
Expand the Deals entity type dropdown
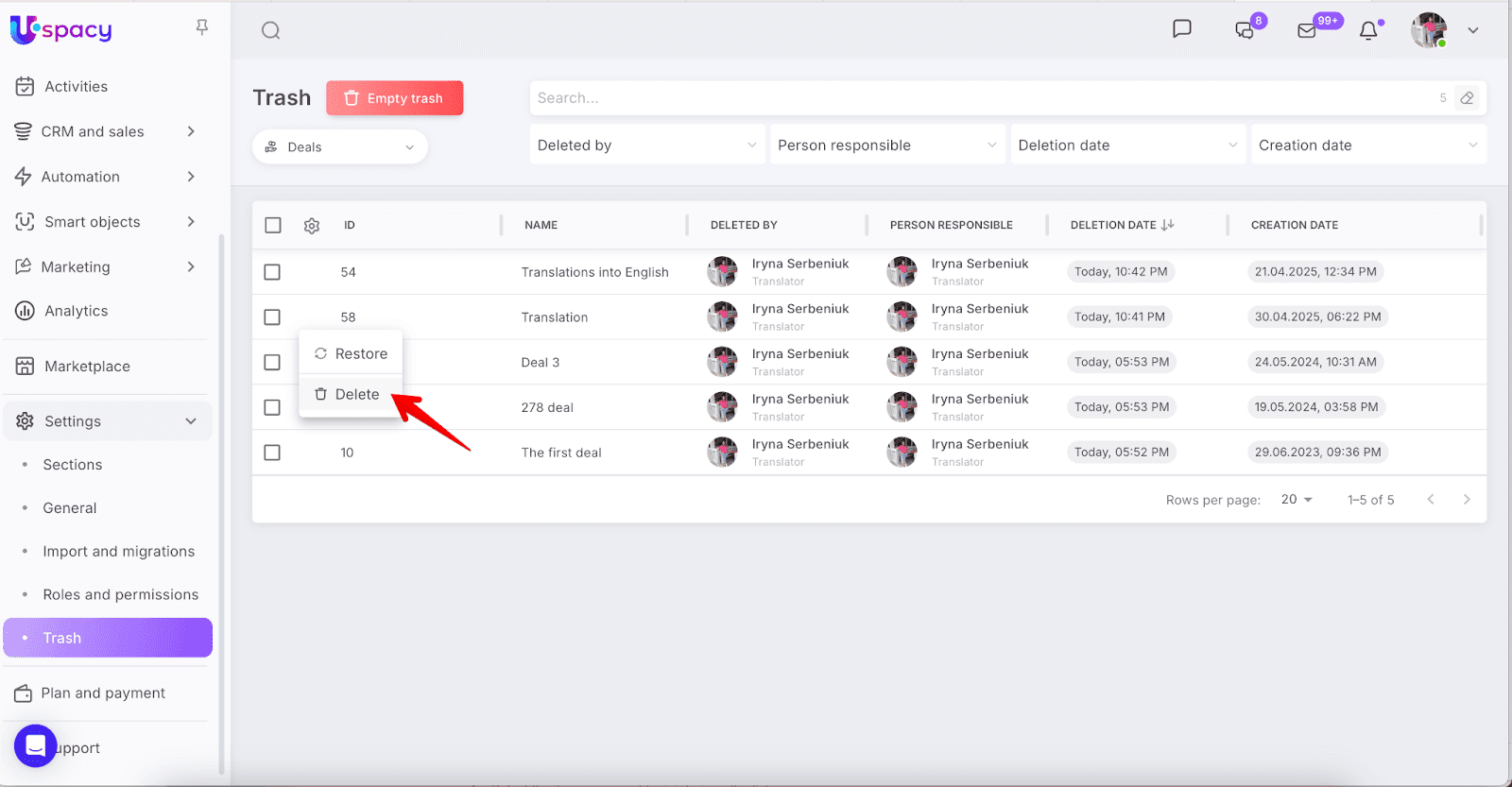click(x=340, y=147)
